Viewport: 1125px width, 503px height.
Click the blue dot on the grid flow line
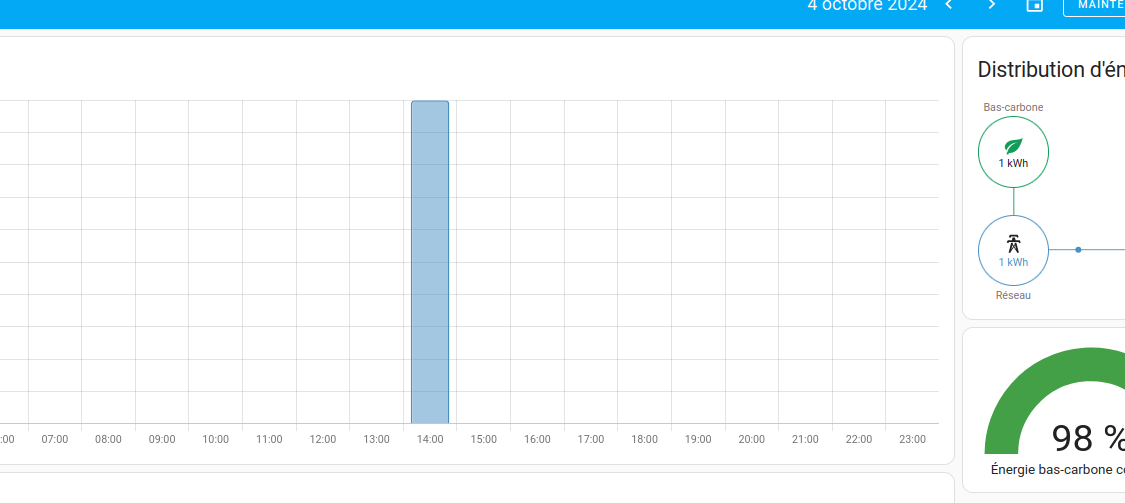coord(1078,250)
